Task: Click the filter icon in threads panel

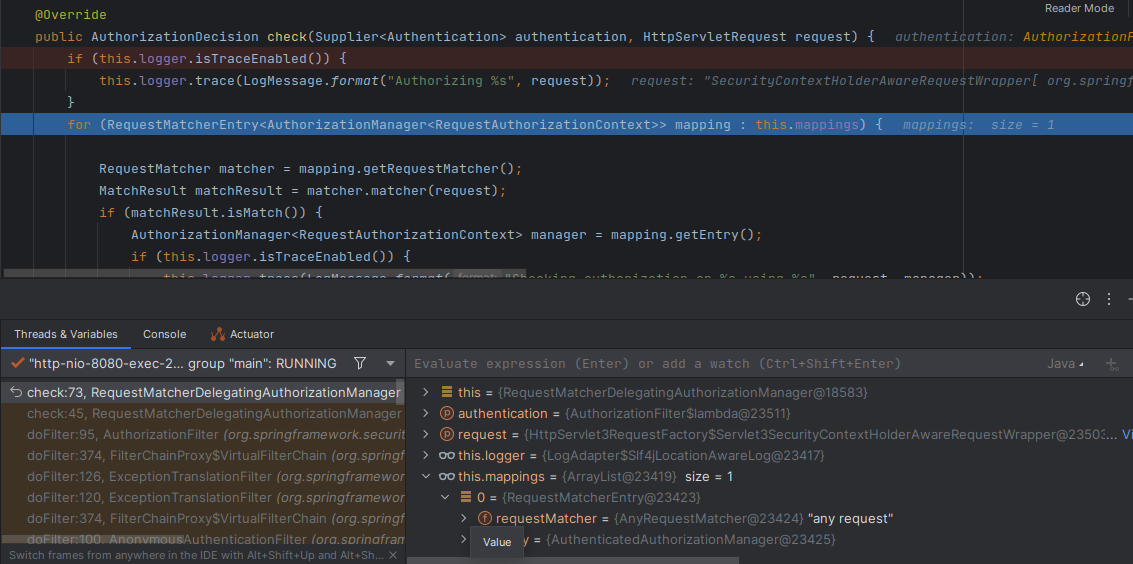Action: (360, 363)
